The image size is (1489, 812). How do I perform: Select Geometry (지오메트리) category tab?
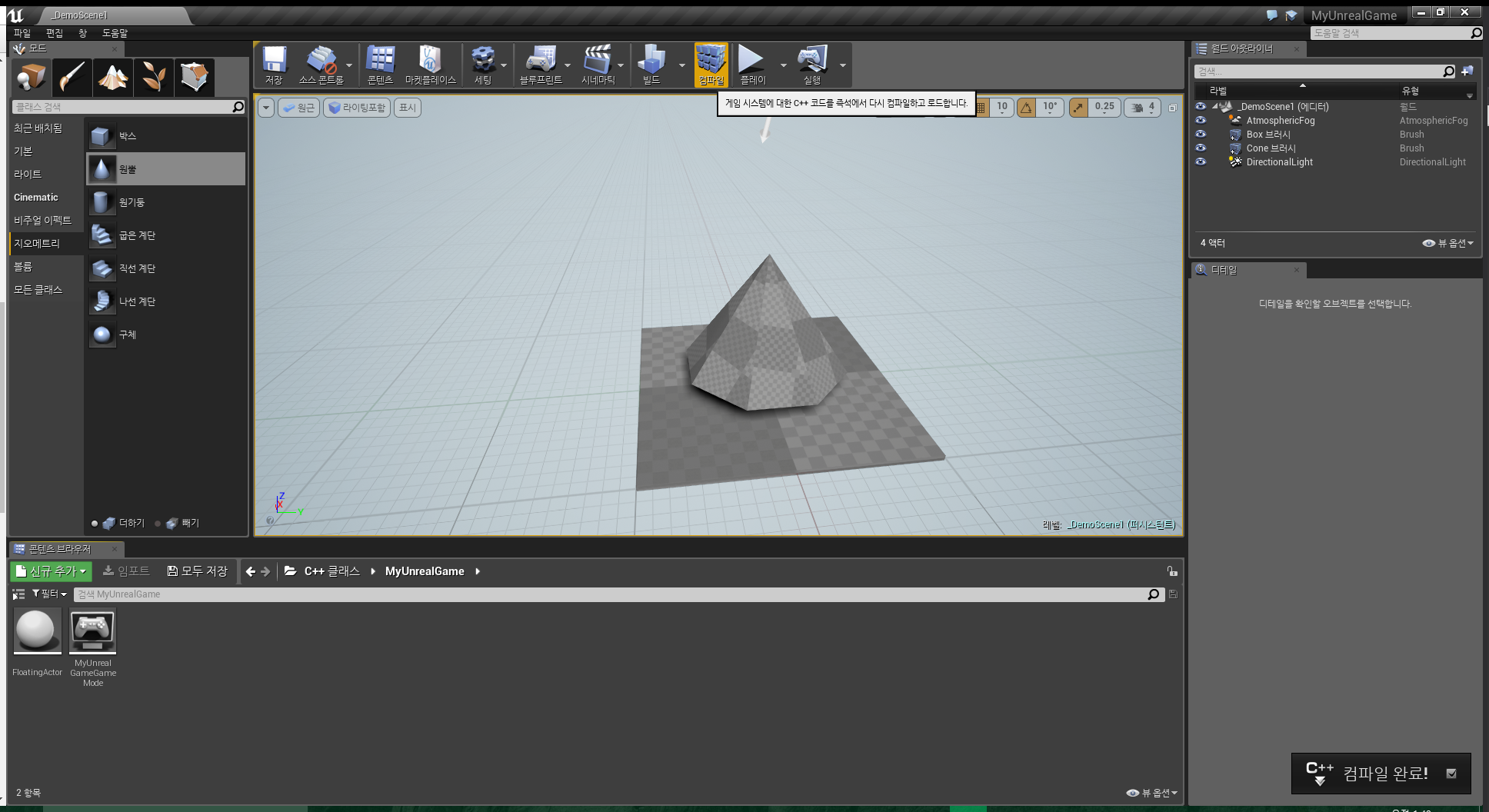pyautogui.click(x=46, y=244)
